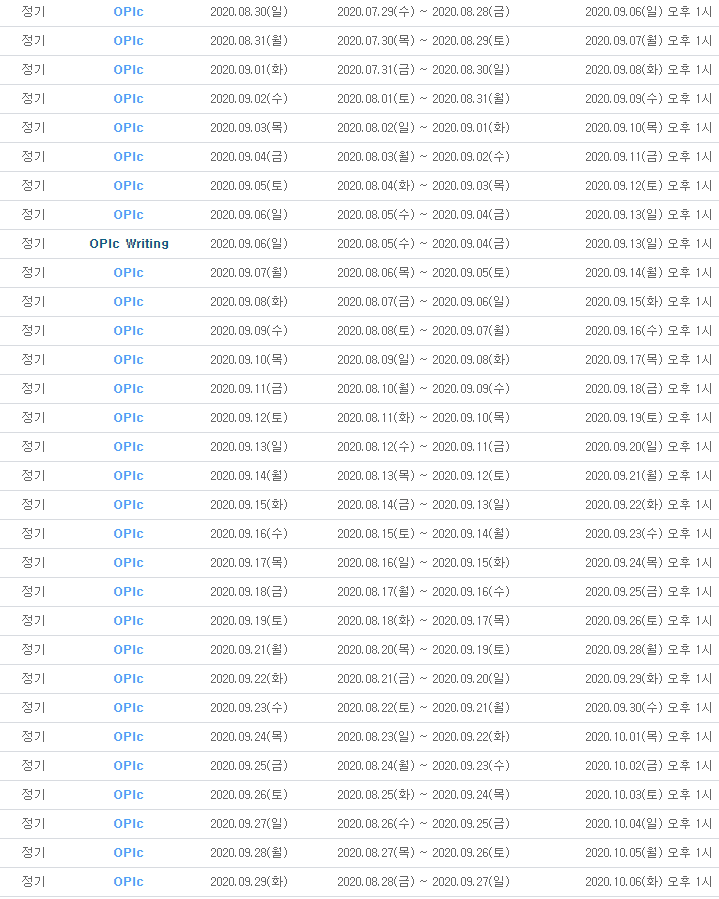Viewport: 719px width, 899px height.
Task: Select registration period 2020.08.10(월) ~ 2020.09.09(수)
Action: pyautogui.click(x=423, y=389)
